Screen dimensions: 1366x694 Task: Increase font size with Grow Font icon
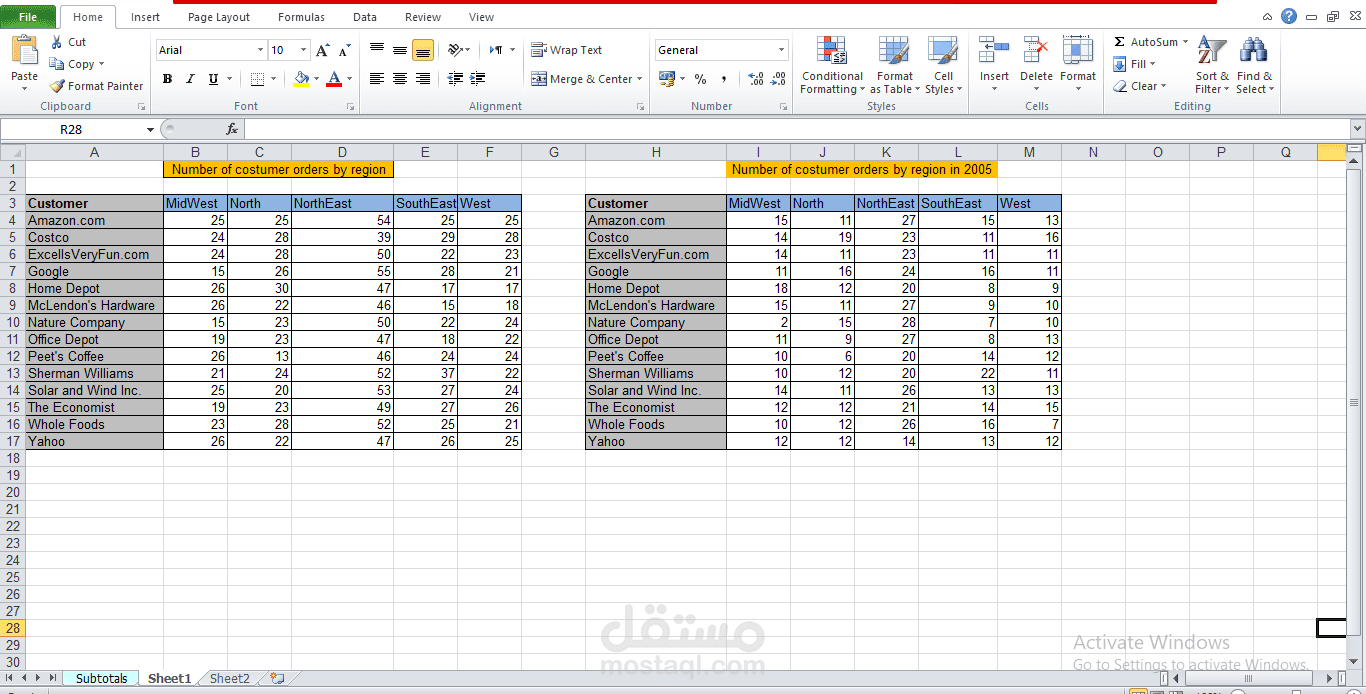point(322,50)
